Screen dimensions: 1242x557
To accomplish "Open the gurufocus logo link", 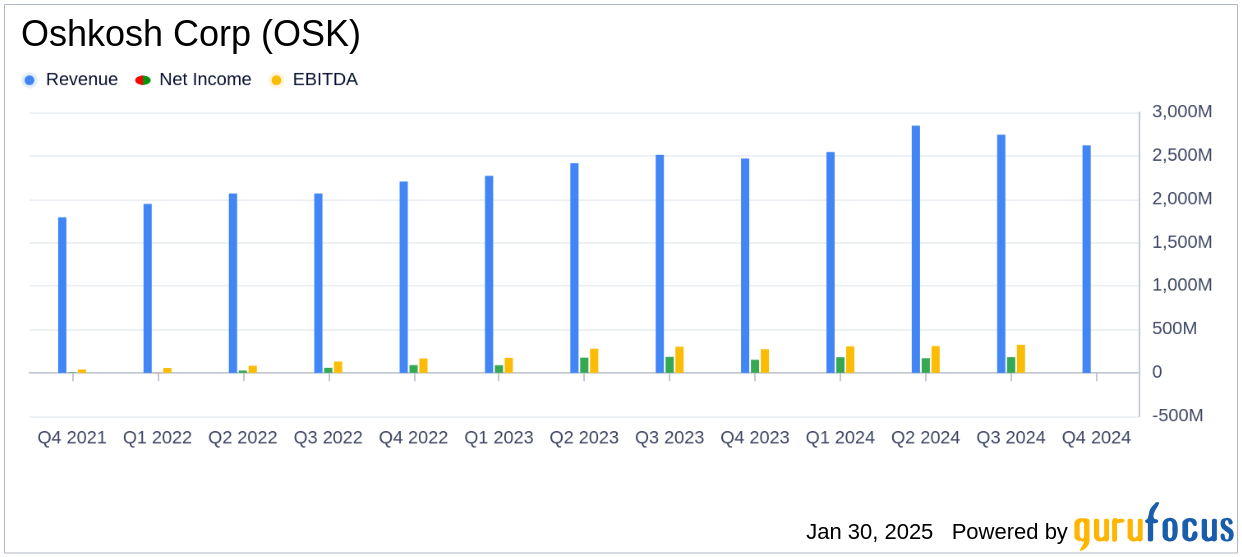I will [x=1153, y=527].
